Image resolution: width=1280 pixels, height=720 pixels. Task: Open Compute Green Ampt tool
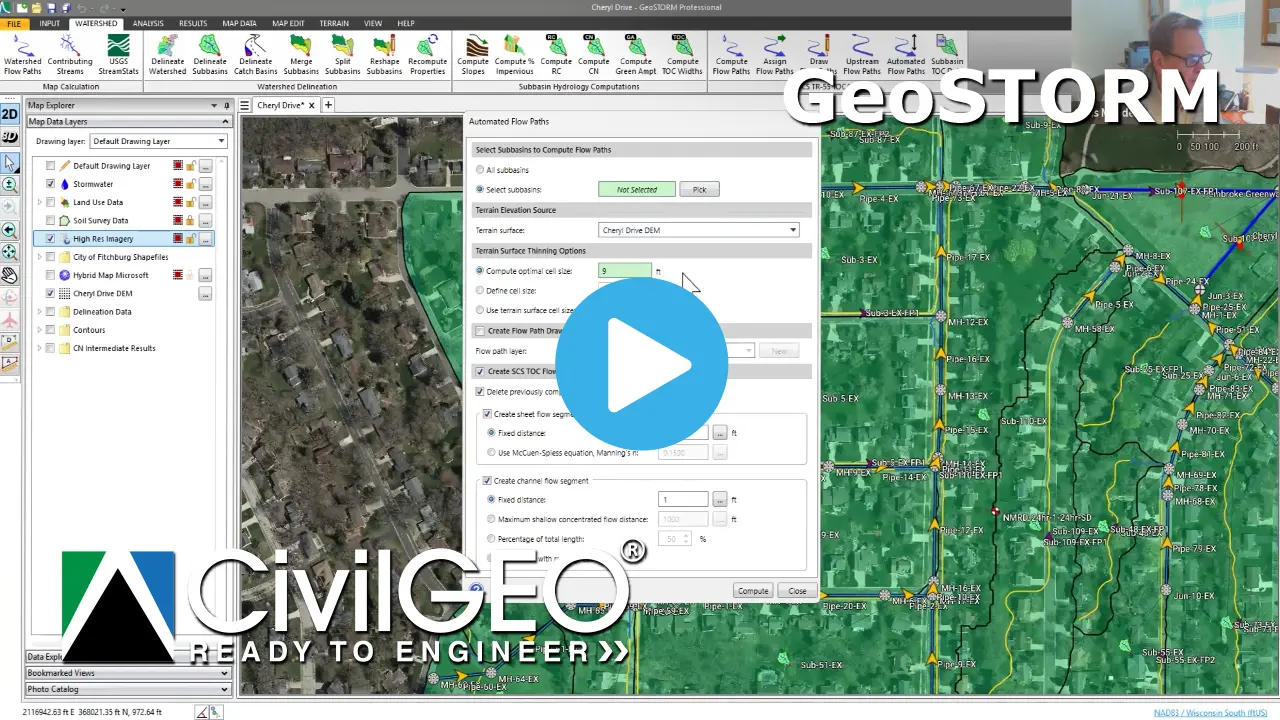point(635,54)
